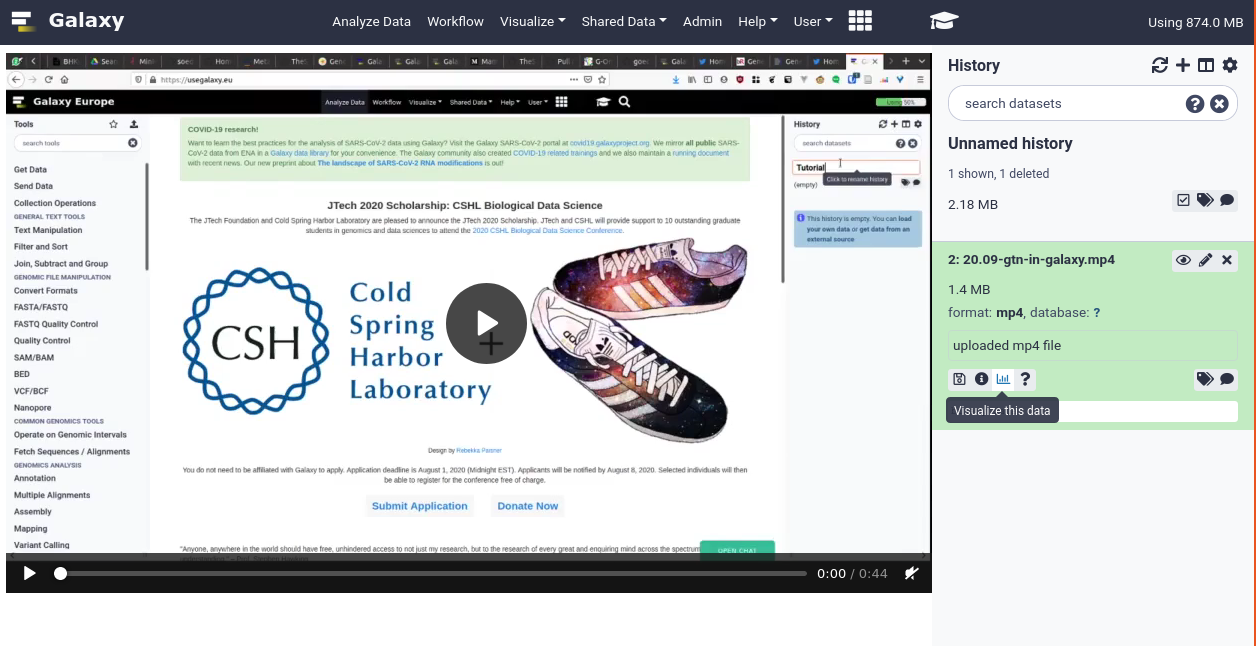Open the history options gear menu

pos(1229,65)
